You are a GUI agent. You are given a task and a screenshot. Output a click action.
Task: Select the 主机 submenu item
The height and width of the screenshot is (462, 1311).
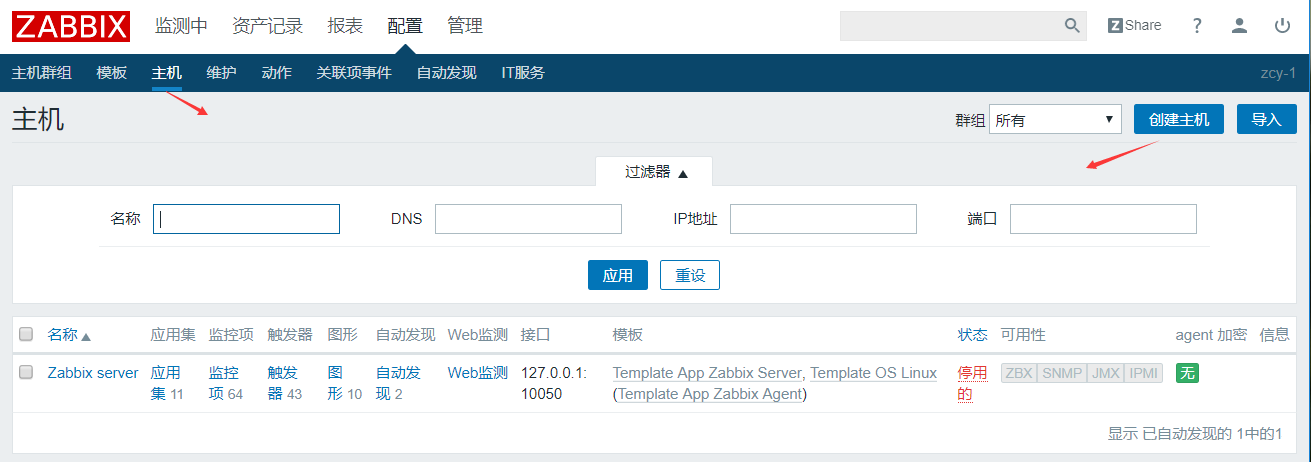click(x=167, y=73)
